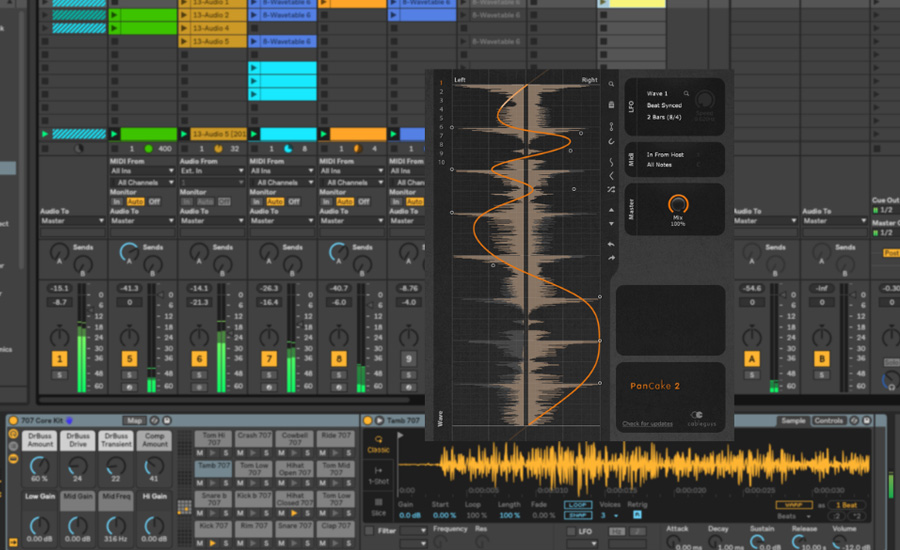Select waveform slot 10 in PanCake

coord(441,162)
